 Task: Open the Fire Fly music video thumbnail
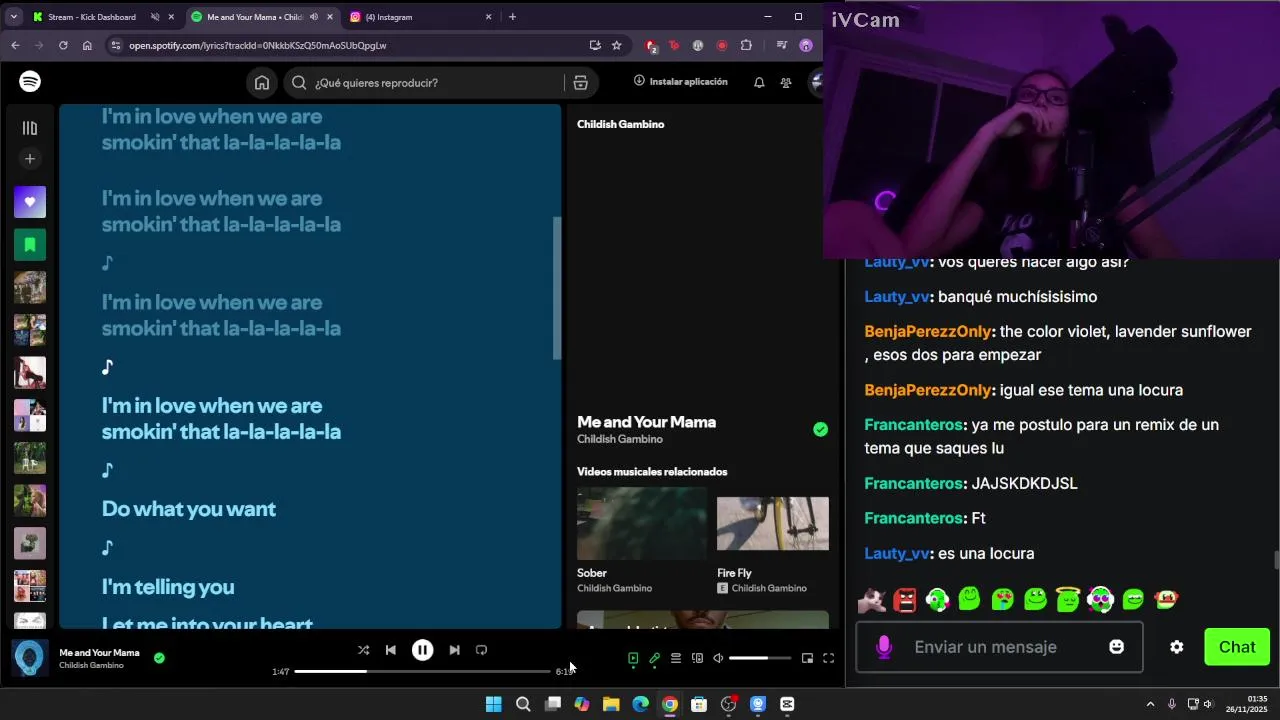point(773,524)
